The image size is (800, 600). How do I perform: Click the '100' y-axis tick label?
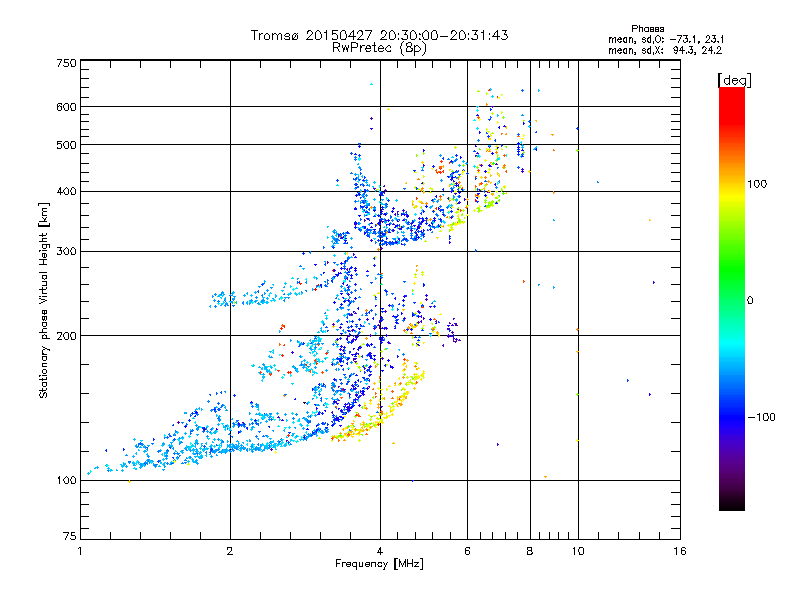(x=67, y=480)
